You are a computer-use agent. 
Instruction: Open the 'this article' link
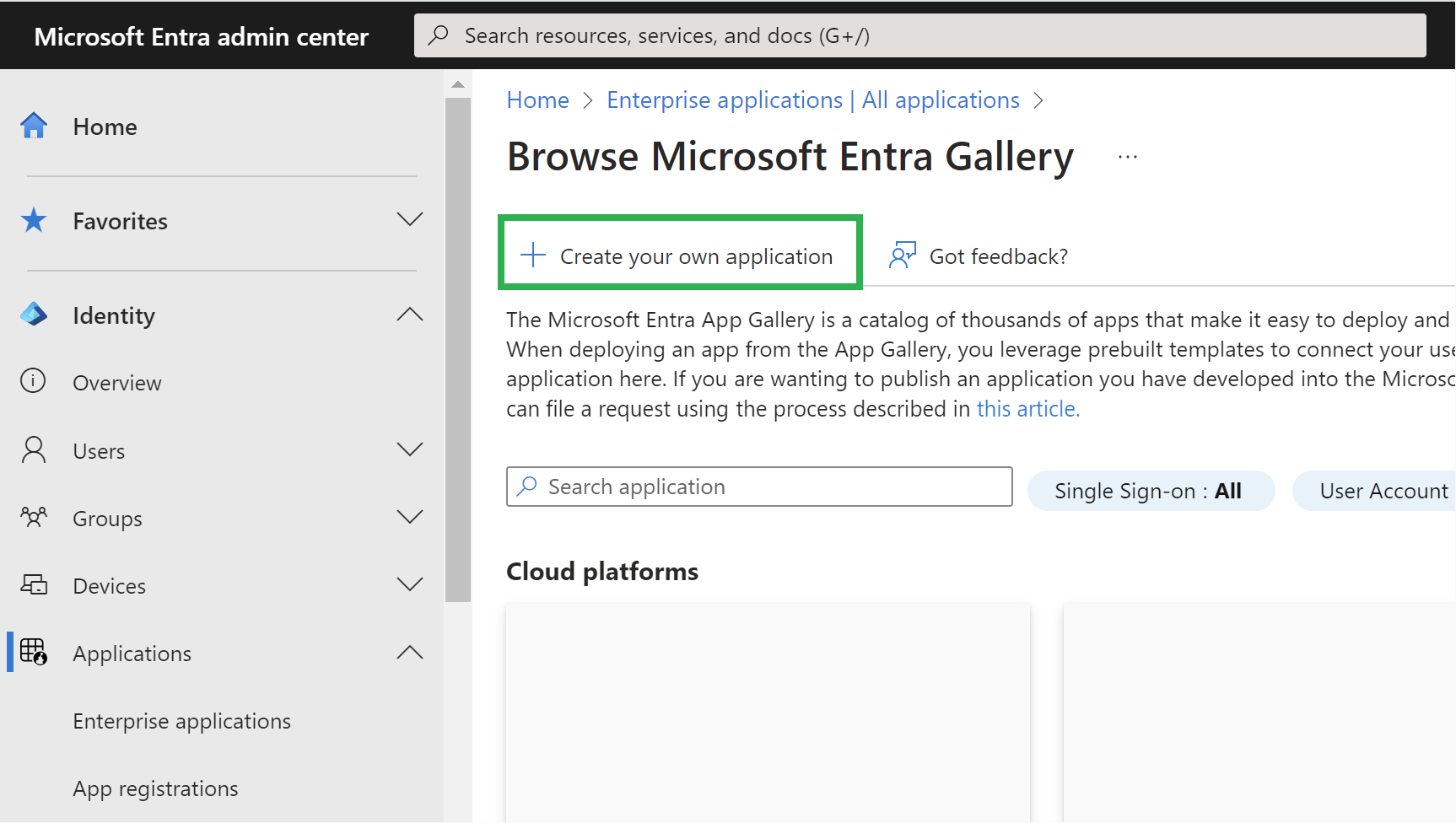(x=1027, y=409)
